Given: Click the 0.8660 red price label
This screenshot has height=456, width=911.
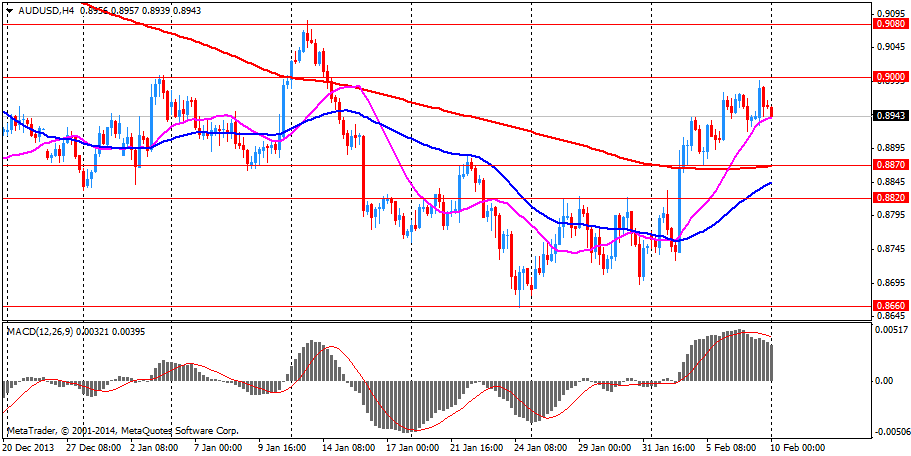Looking at the screenshot, I should tap(889, 306).
